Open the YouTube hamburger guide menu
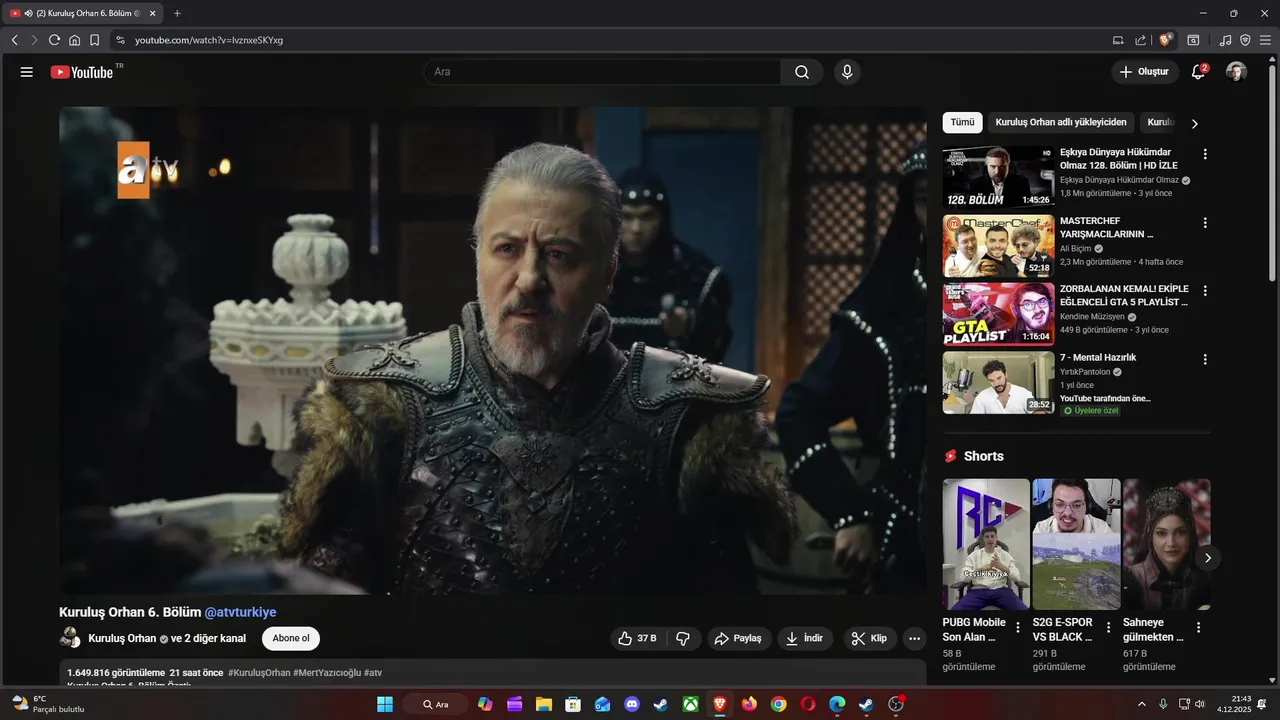The image size is (1280, 720). click(x=27, y=72)
